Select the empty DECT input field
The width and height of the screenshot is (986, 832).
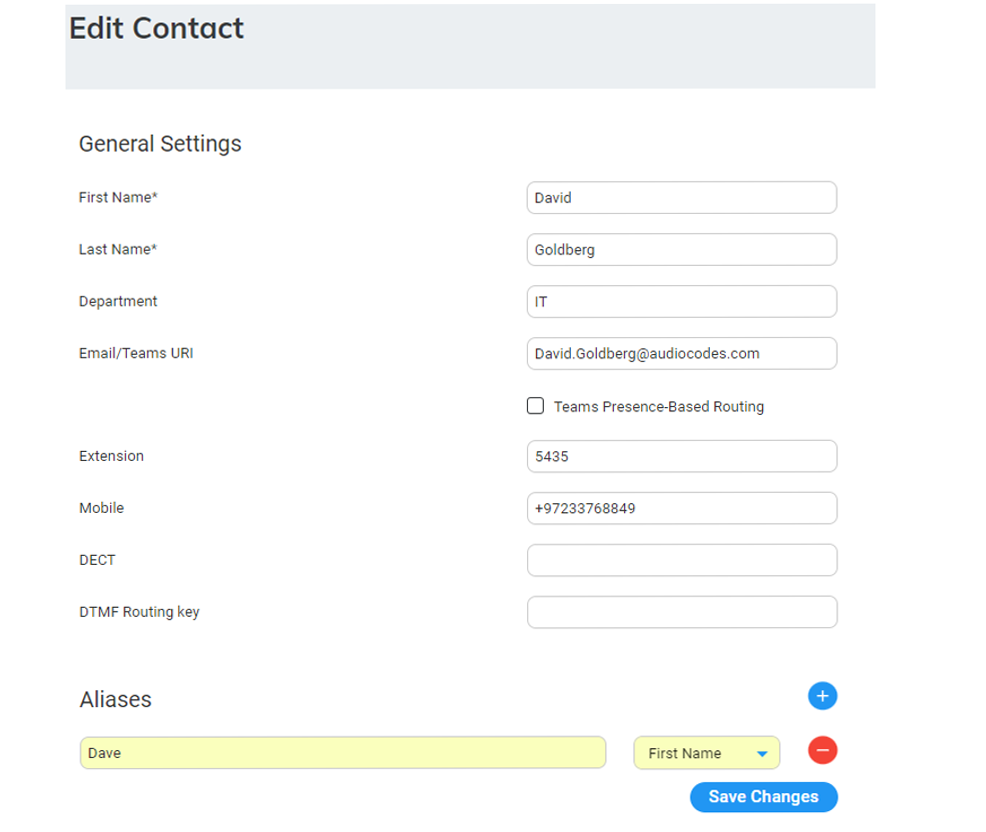coord(681,561)
